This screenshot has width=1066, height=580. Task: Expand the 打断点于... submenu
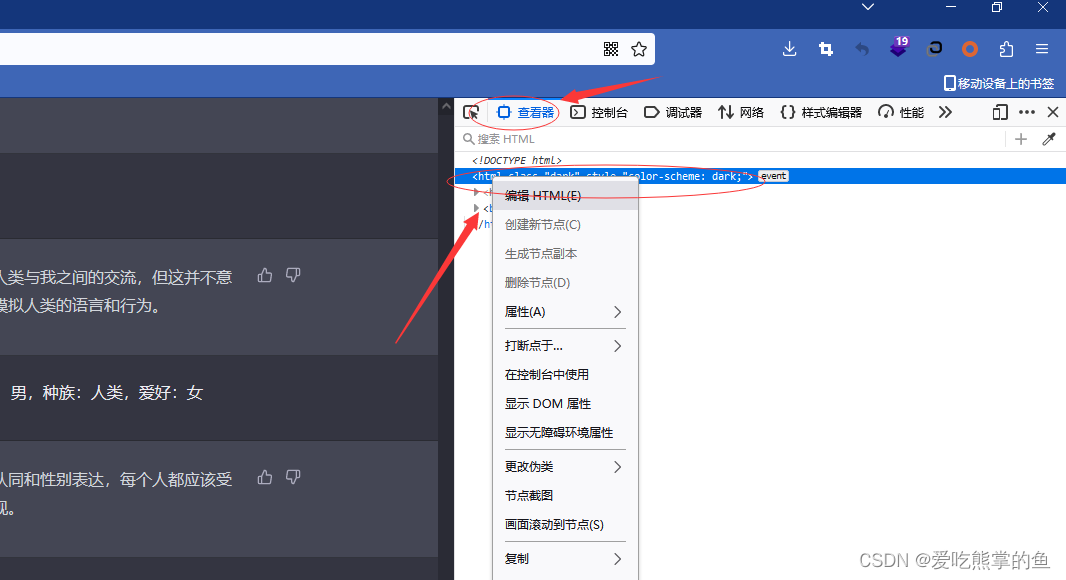click(565, 345)
